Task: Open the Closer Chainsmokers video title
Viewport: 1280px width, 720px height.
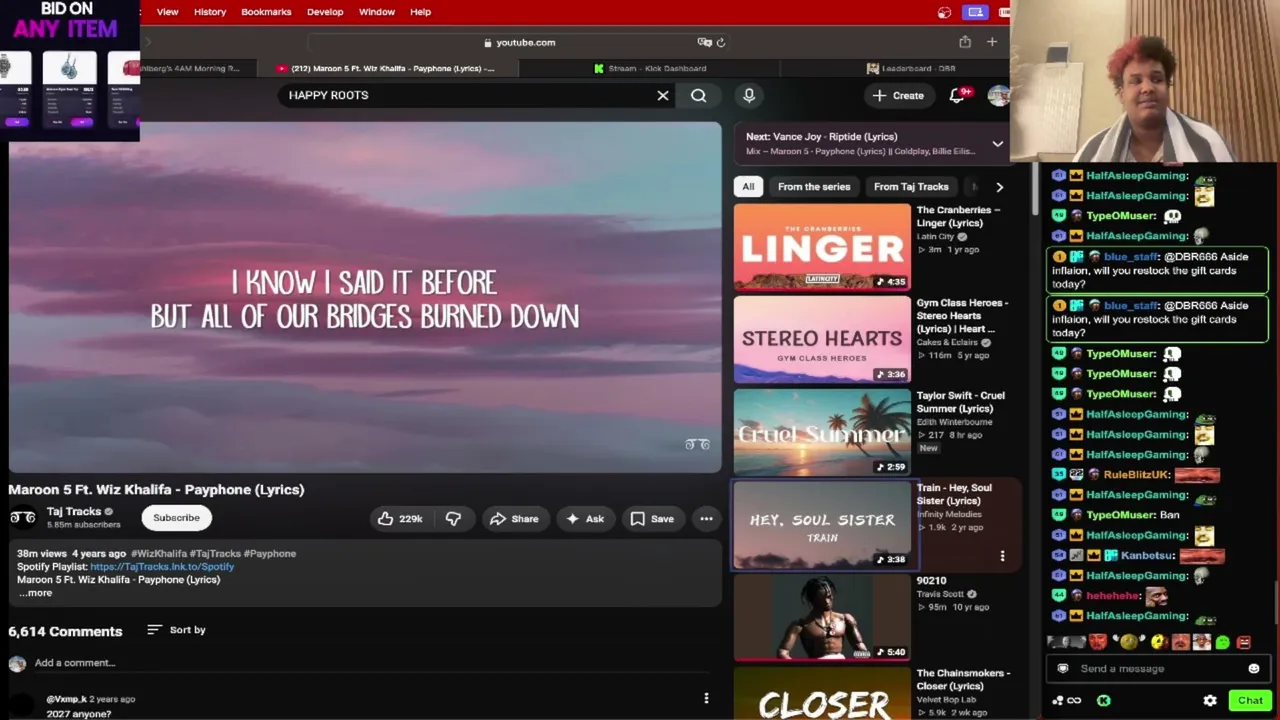Action: tap(964, 679)
